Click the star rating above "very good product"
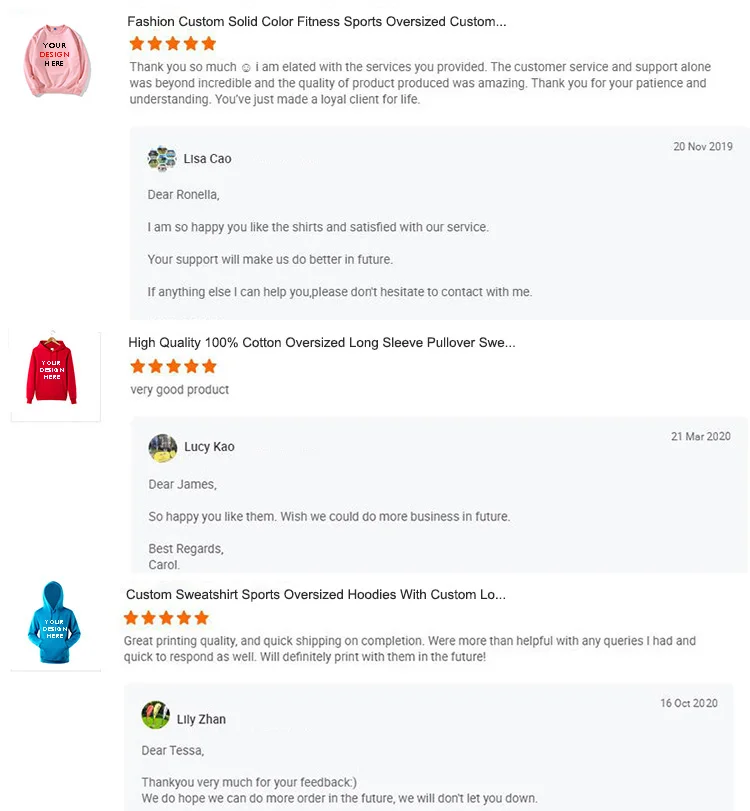This screenshot has width=750, height=811. point(173,366)
